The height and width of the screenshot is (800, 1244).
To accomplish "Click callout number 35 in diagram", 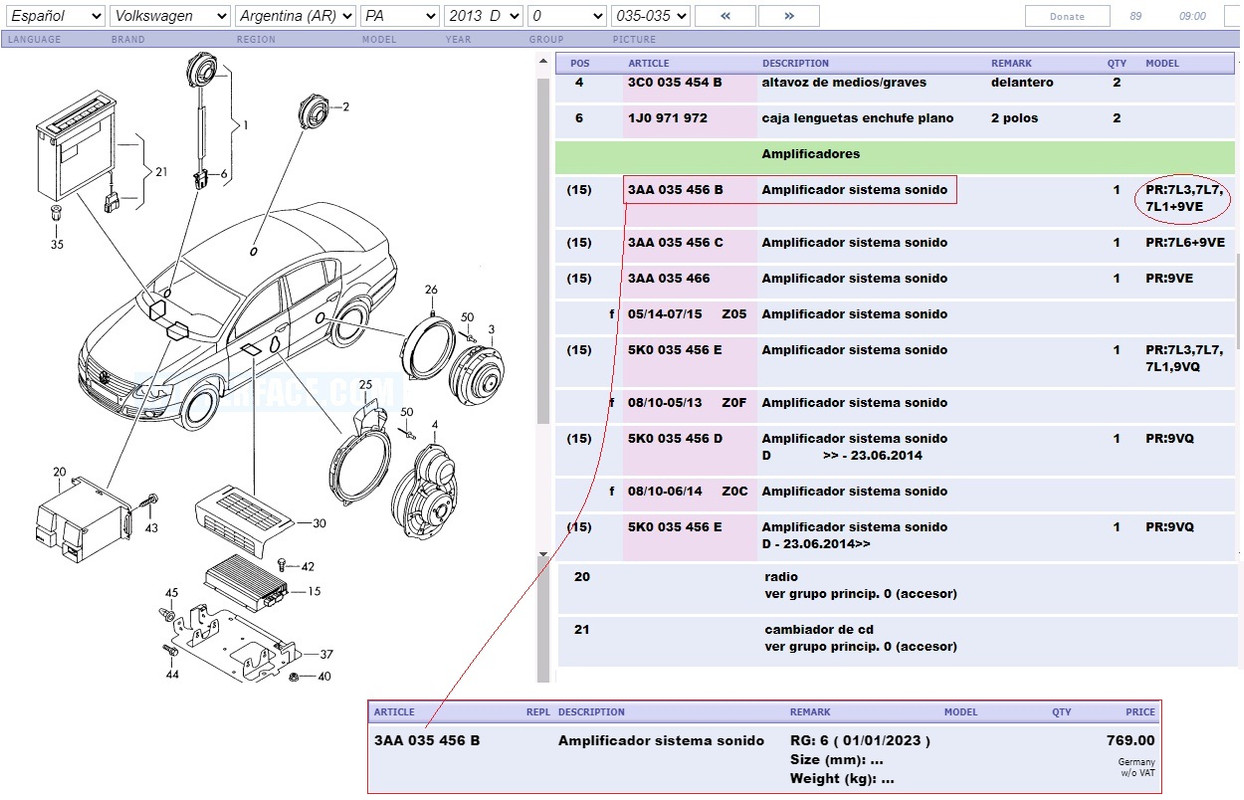I will pyautogui.click(x=57, y=243).
